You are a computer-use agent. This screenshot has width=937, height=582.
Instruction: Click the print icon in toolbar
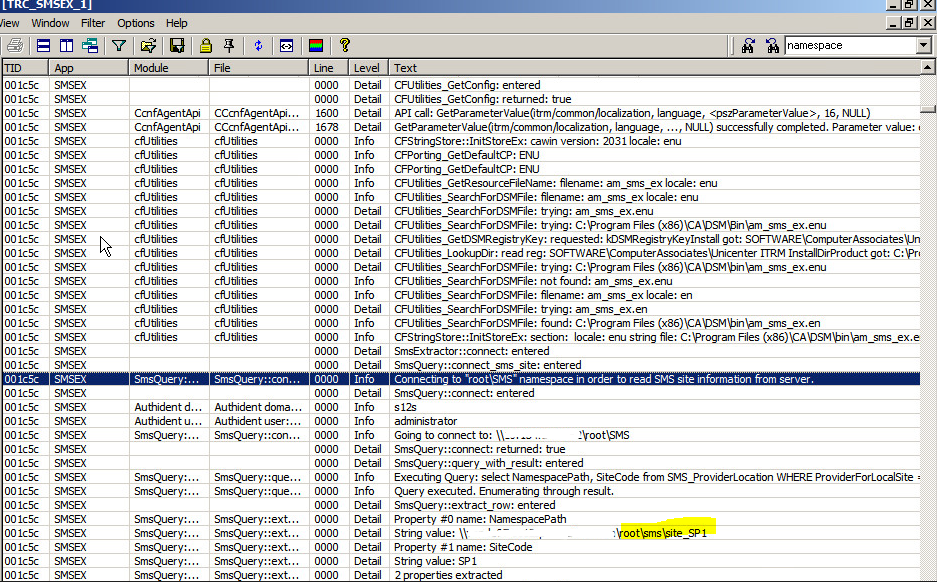coord(15,45)
